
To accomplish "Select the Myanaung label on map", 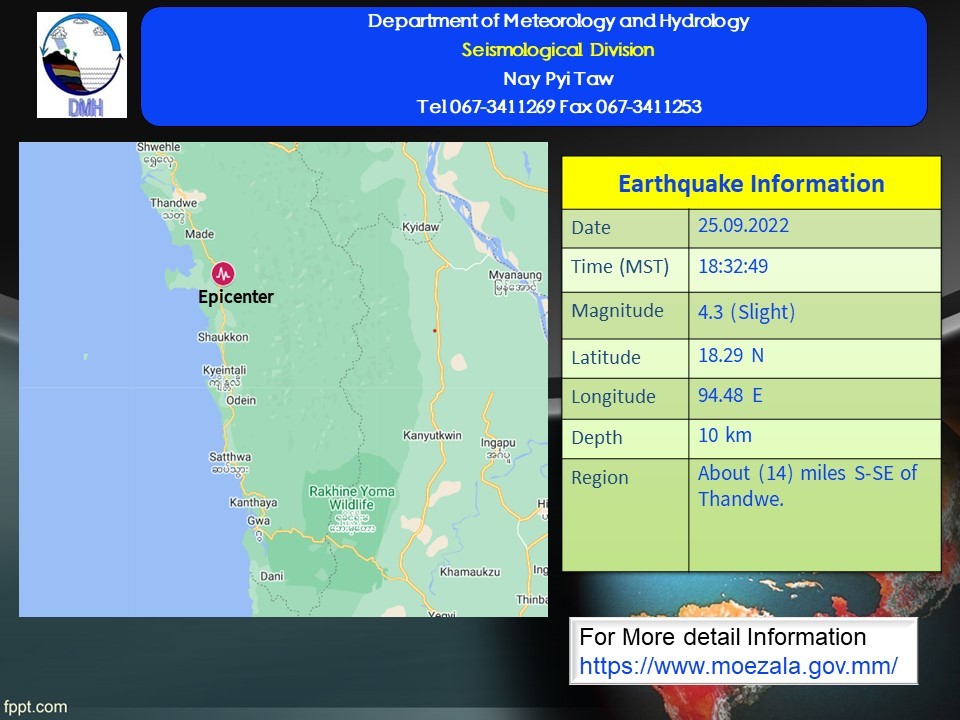I will (515, 275).
